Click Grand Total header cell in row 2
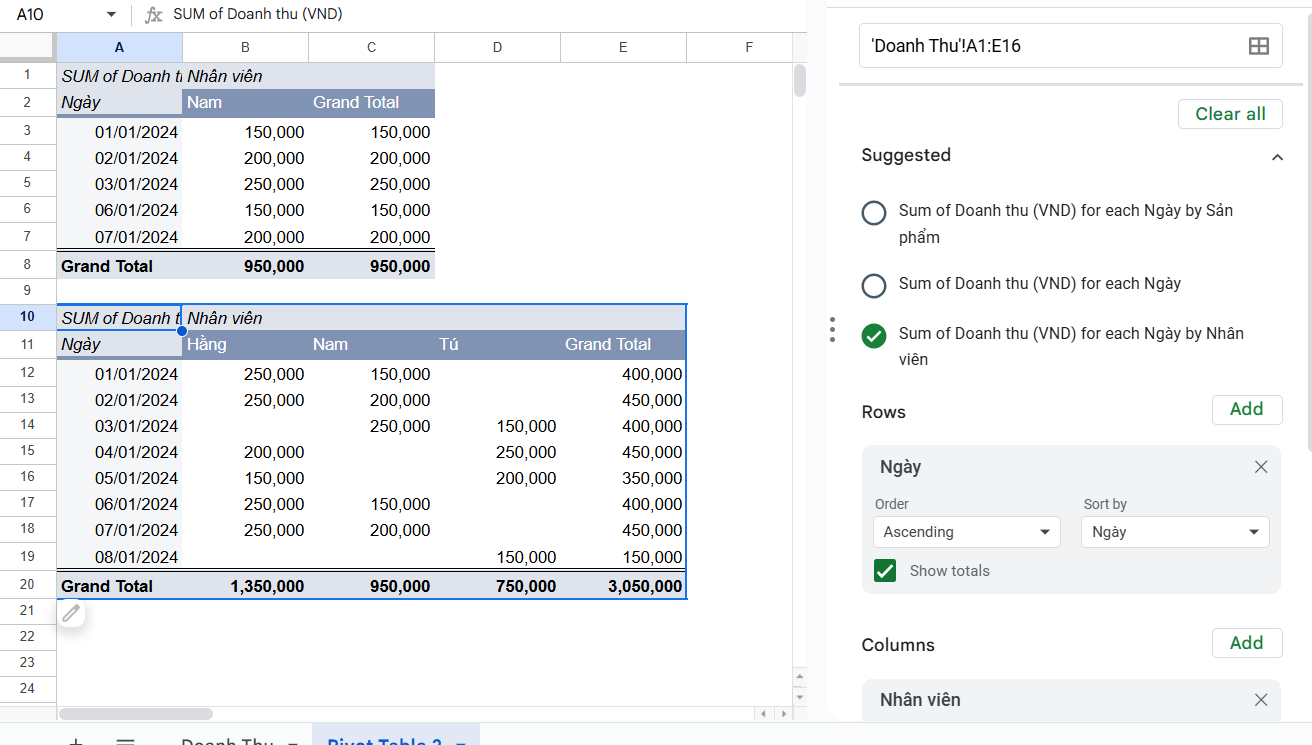Image resolution: width=1312 pixels, height=745 pixels. 372,102
